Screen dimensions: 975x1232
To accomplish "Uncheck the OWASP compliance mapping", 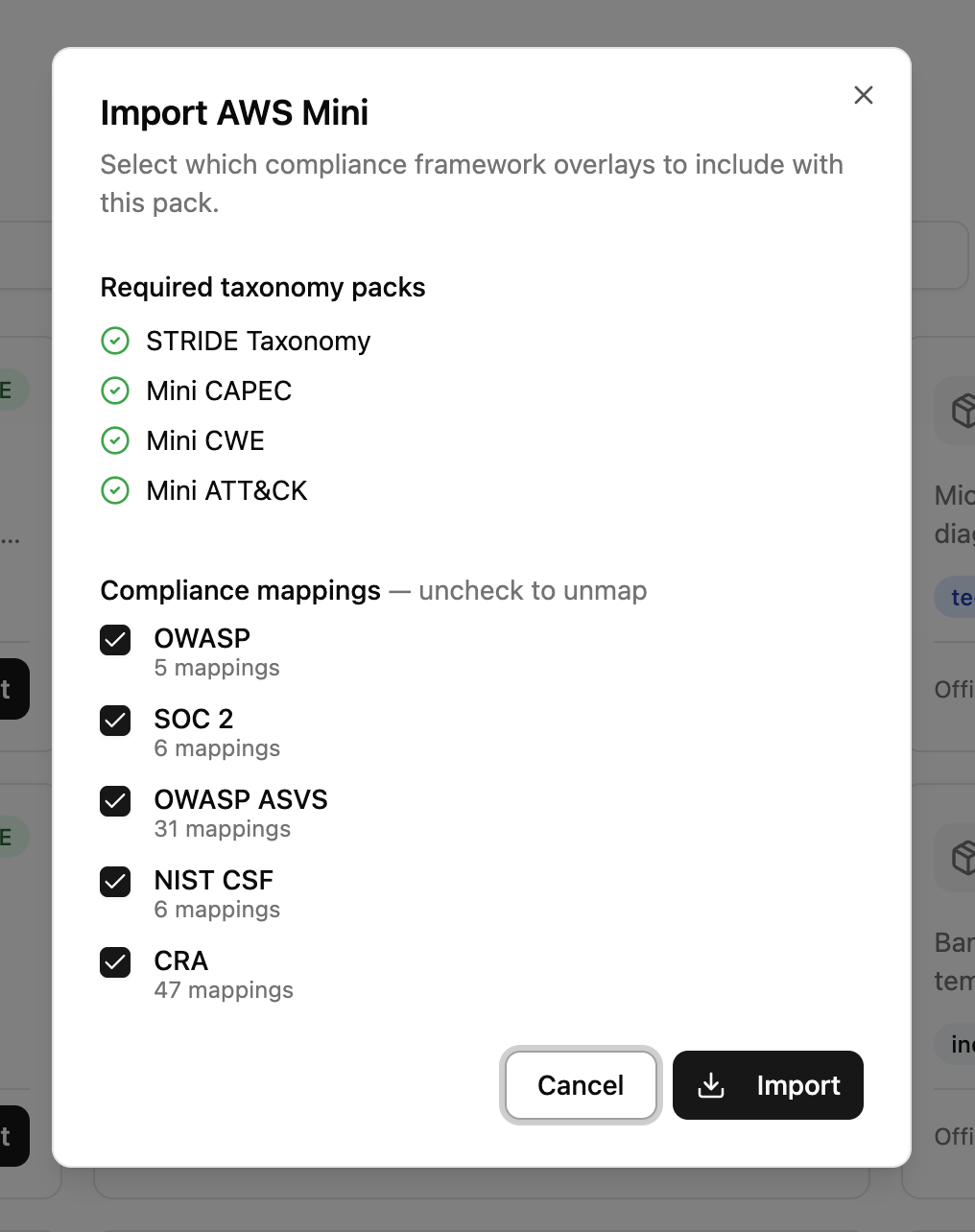I will (x=114, y=639).
